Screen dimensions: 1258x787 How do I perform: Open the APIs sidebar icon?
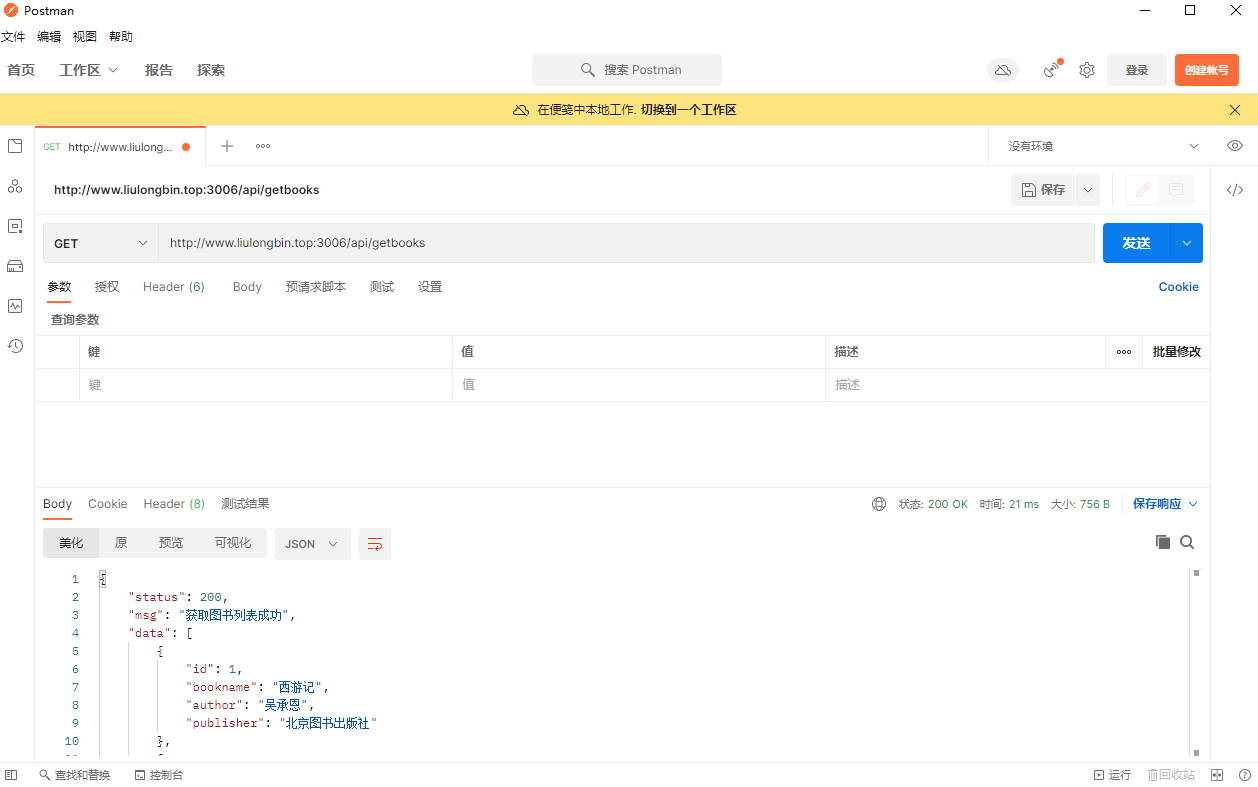tap(15, 186)
